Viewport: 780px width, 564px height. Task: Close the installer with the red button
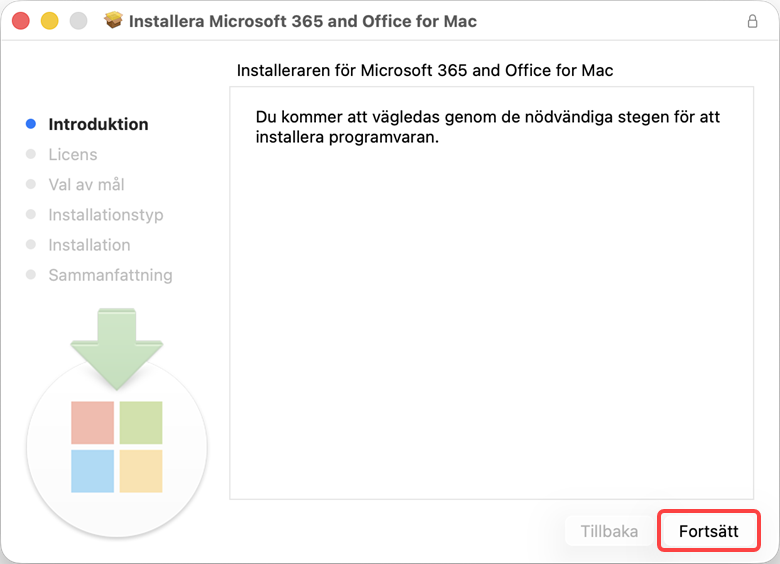[x=21, y=21]
